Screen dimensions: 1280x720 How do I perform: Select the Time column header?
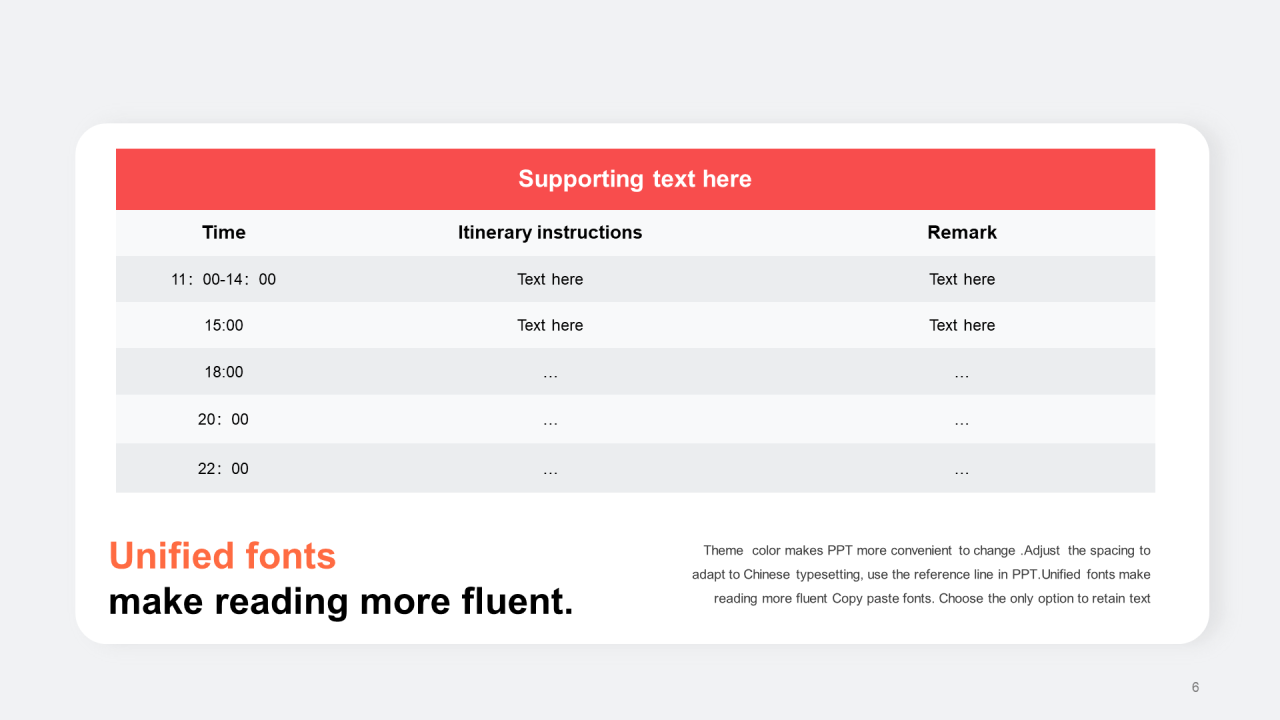click(224, 232)
